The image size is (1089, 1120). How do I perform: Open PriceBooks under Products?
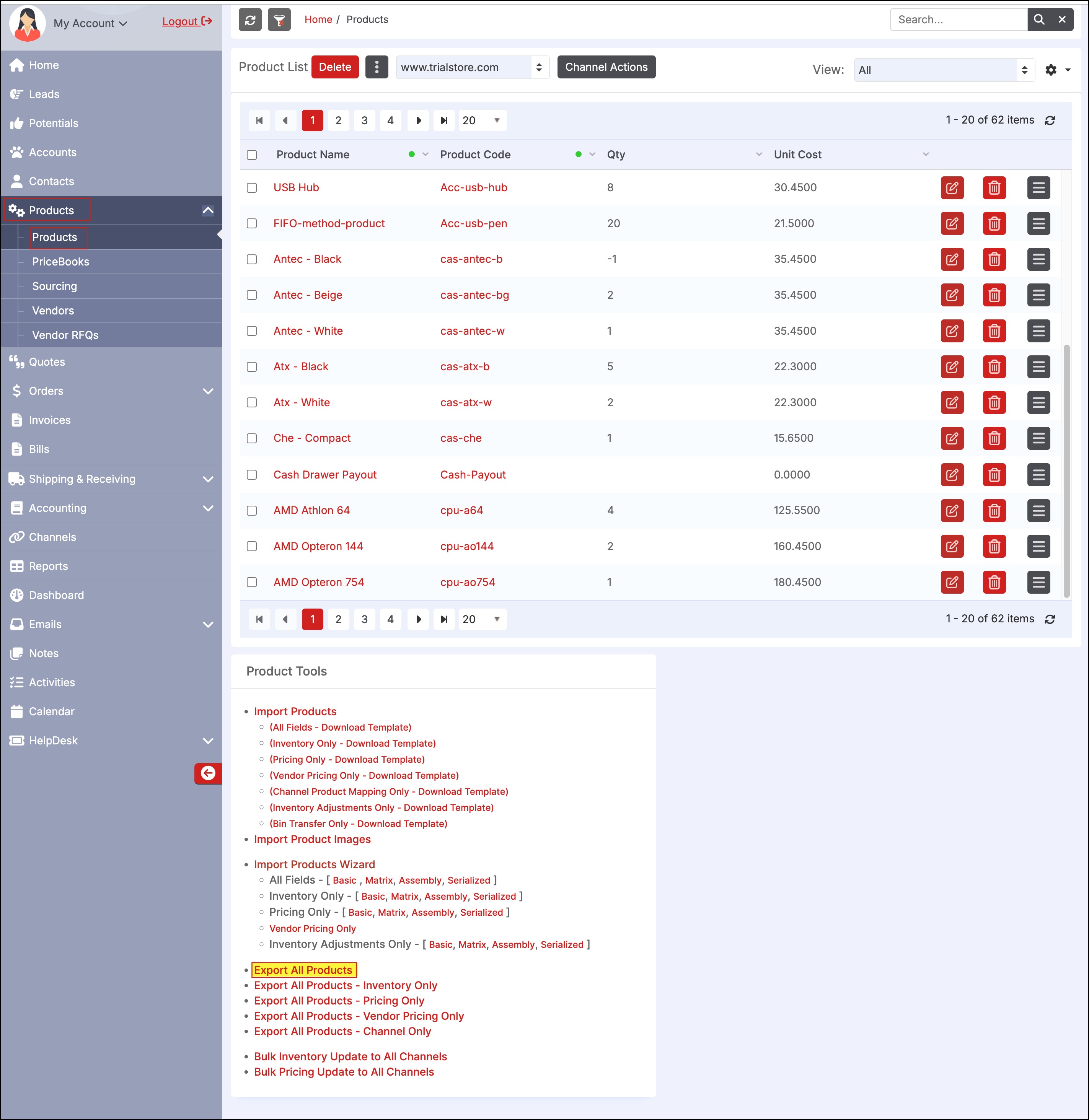60,262
